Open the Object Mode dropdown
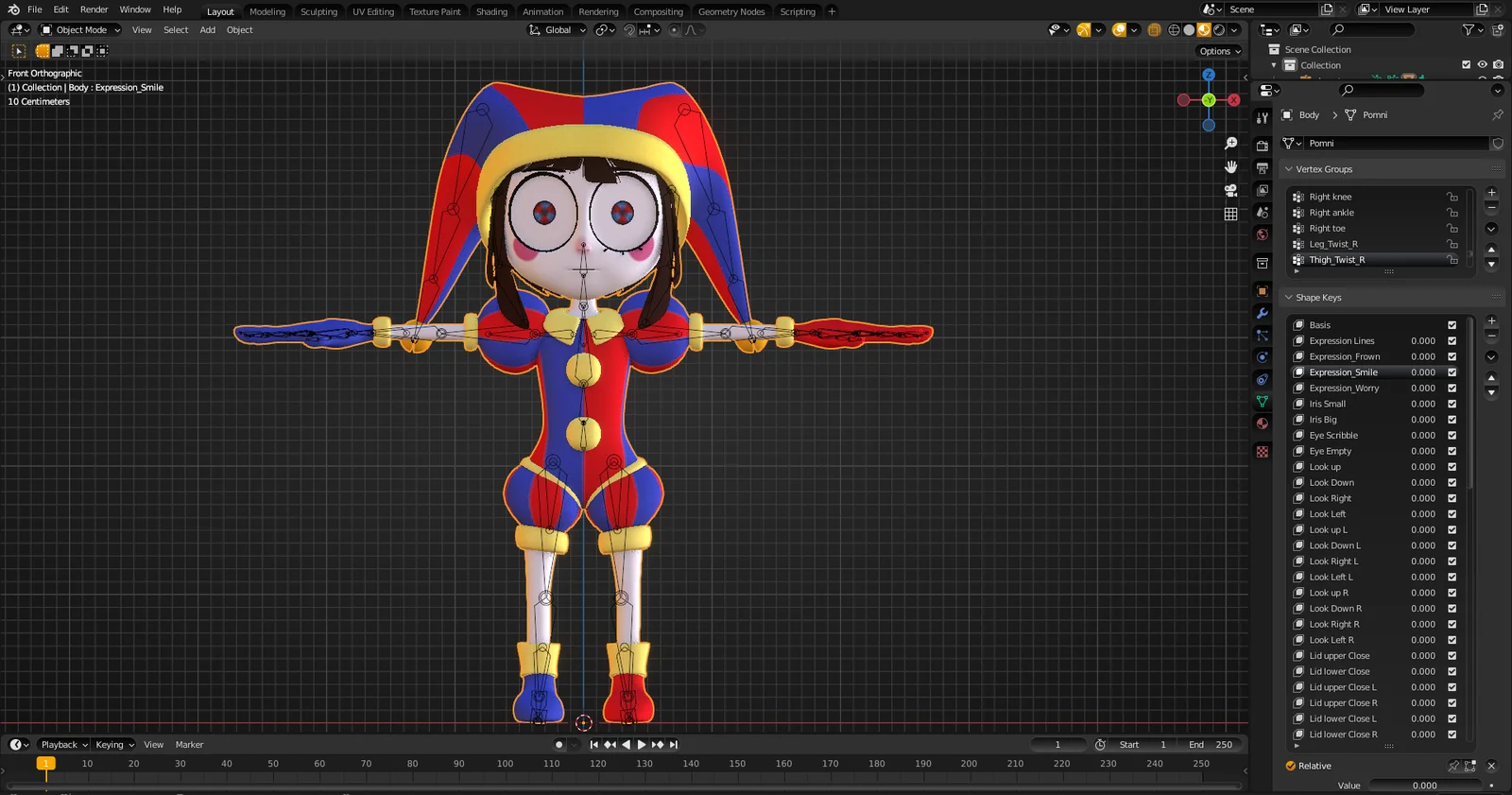The height and width of the screenshot is (795, 1512). (x=80, y=30)
